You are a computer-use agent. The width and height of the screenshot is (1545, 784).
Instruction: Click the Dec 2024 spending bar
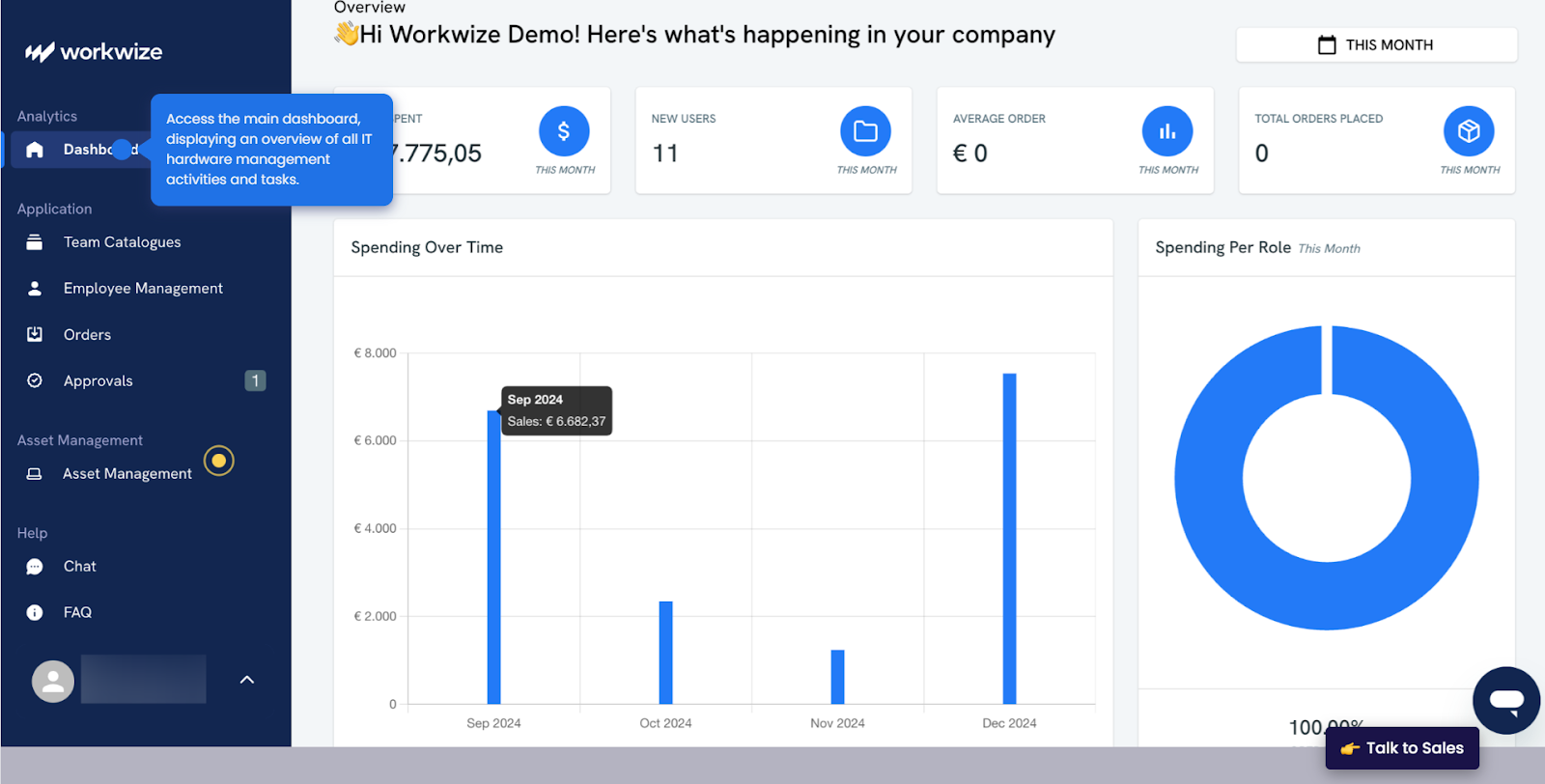pos(1009,539)
